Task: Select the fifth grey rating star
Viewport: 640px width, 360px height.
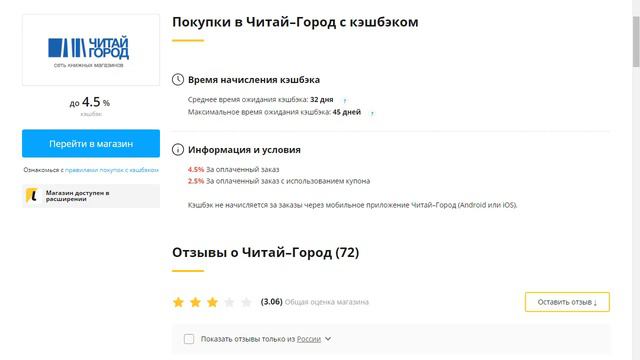Action: pos(246,302)
